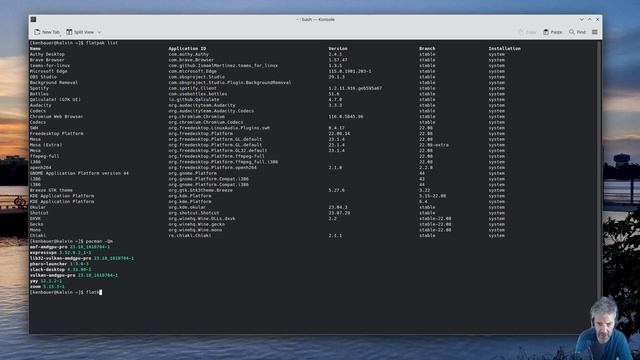The image size is (640, 360).
Task: Click 're.chiaki.Chiaki' application ID
Action: [190, 236]
